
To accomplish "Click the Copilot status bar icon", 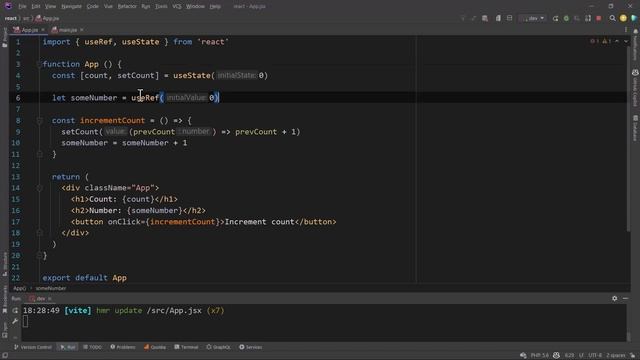I will coord(556,355).
